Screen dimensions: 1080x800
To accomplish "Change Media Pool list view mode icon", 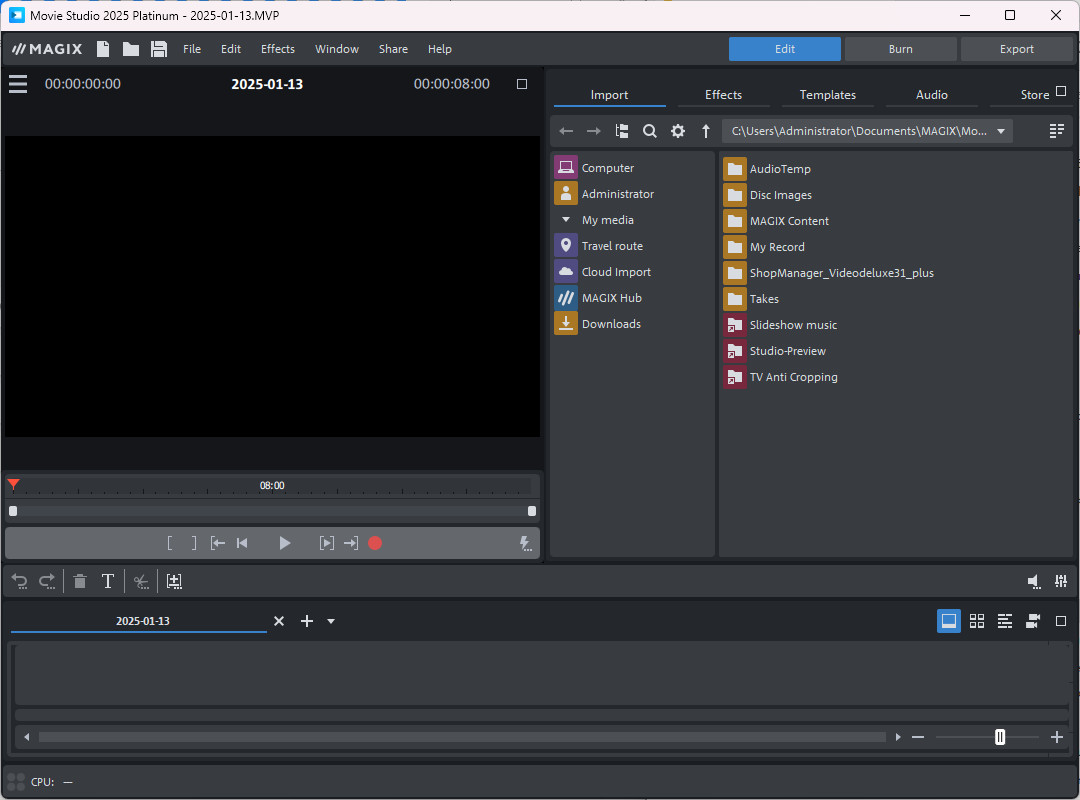I will 1057,131.
